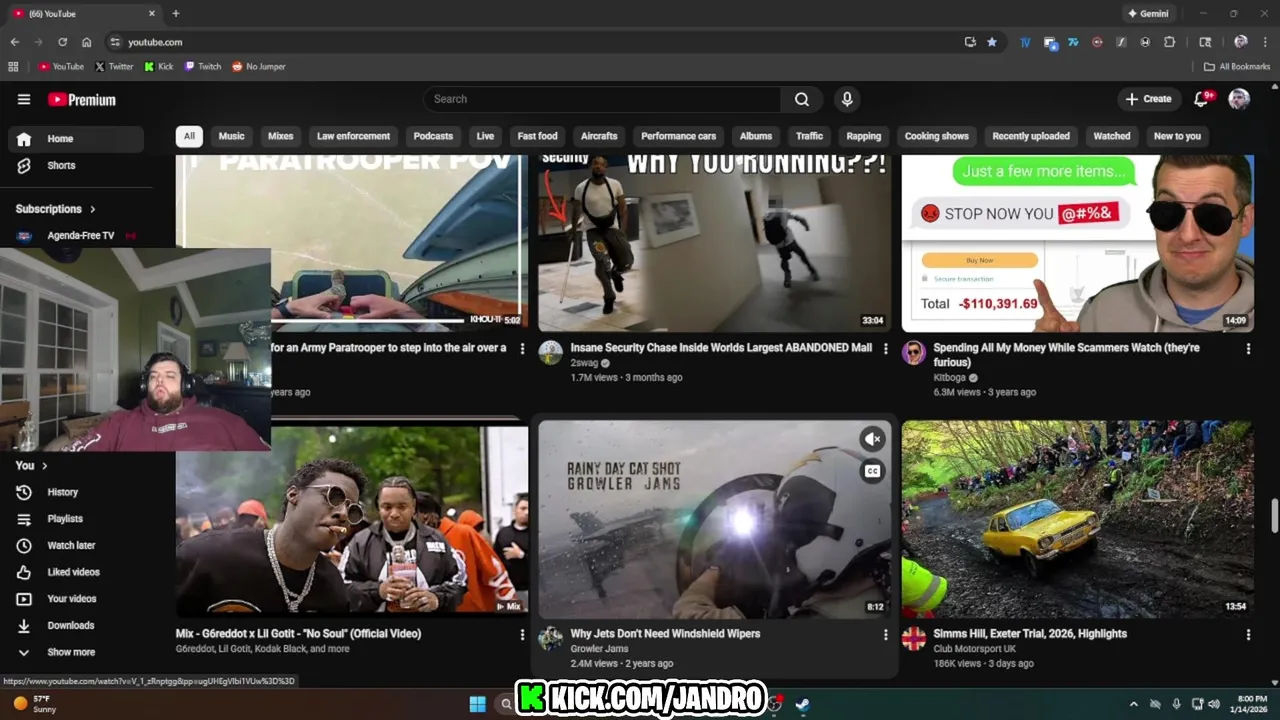This screenshot has width=1280, height=720.
Task: Open Chrome profile avatar
Action: (1241, 42)
